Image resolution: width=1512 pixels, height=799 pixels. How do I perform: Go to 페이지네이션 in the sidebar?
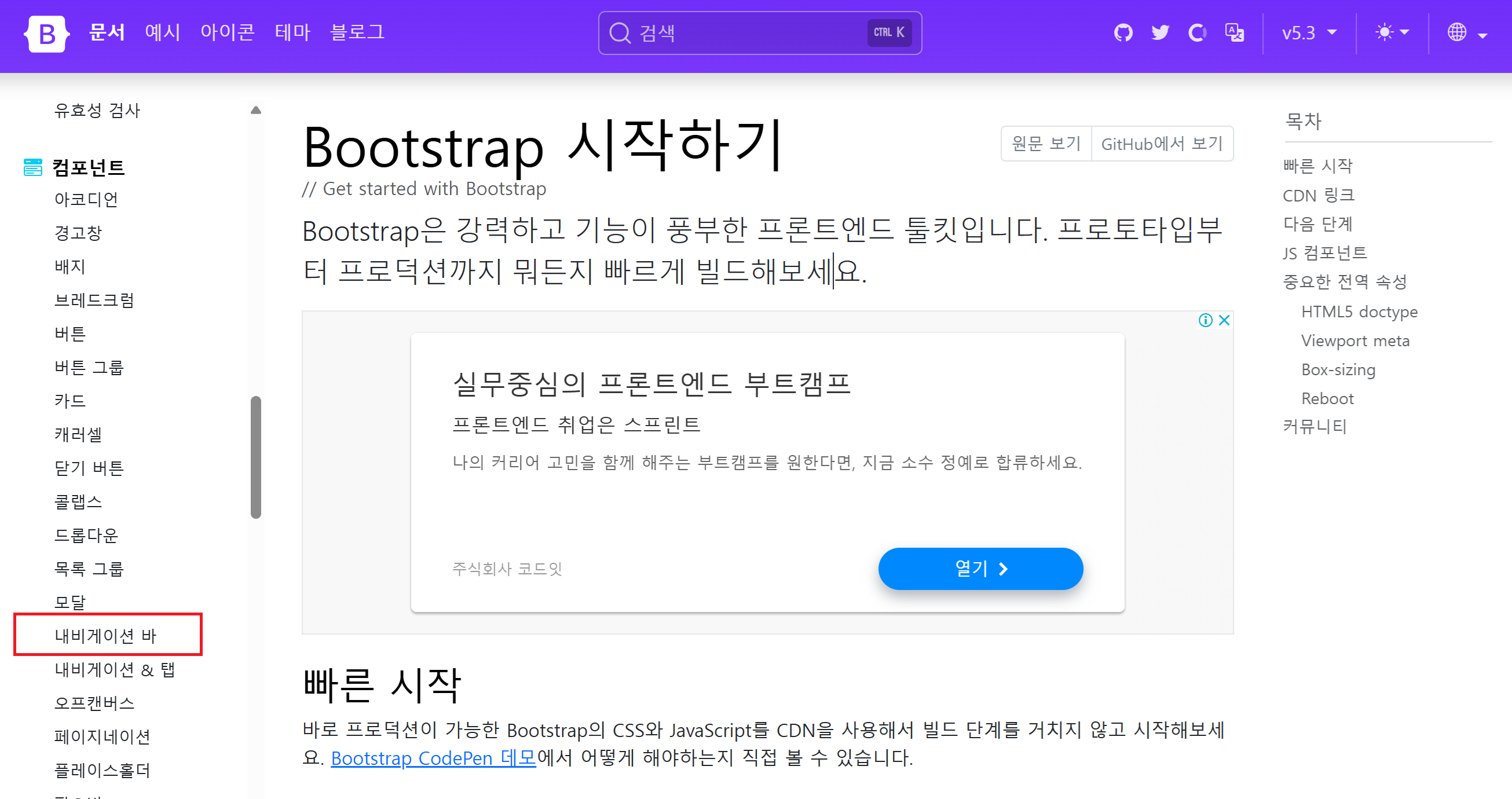[x=102, y=736]
